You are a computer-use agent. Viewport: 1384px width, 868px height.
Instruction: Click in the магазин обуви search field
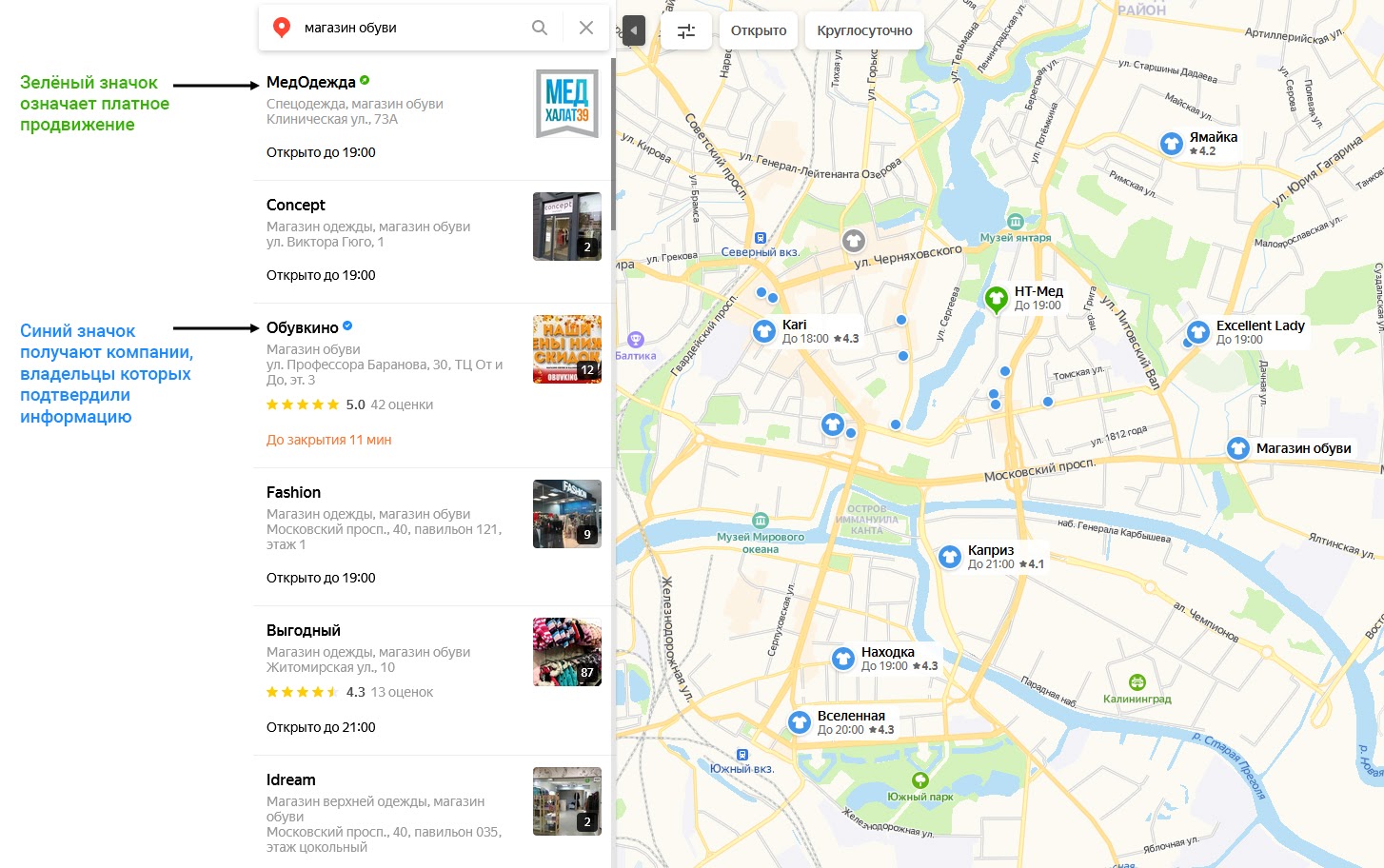409,28
